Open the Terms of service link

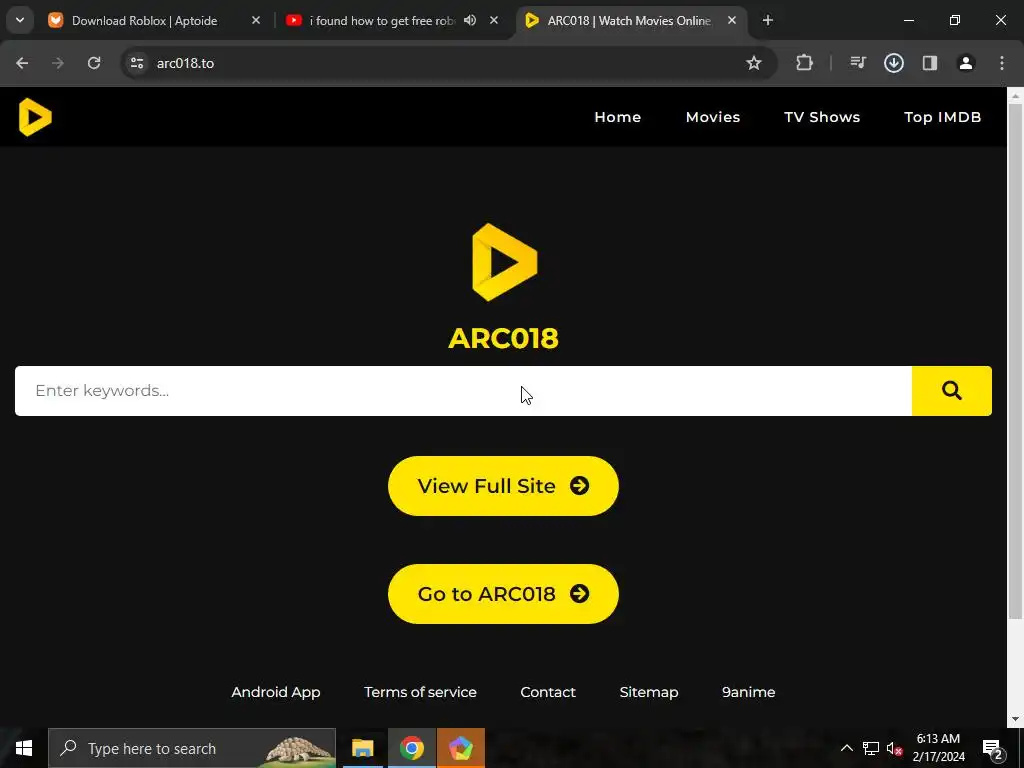(x=421, y=692)
